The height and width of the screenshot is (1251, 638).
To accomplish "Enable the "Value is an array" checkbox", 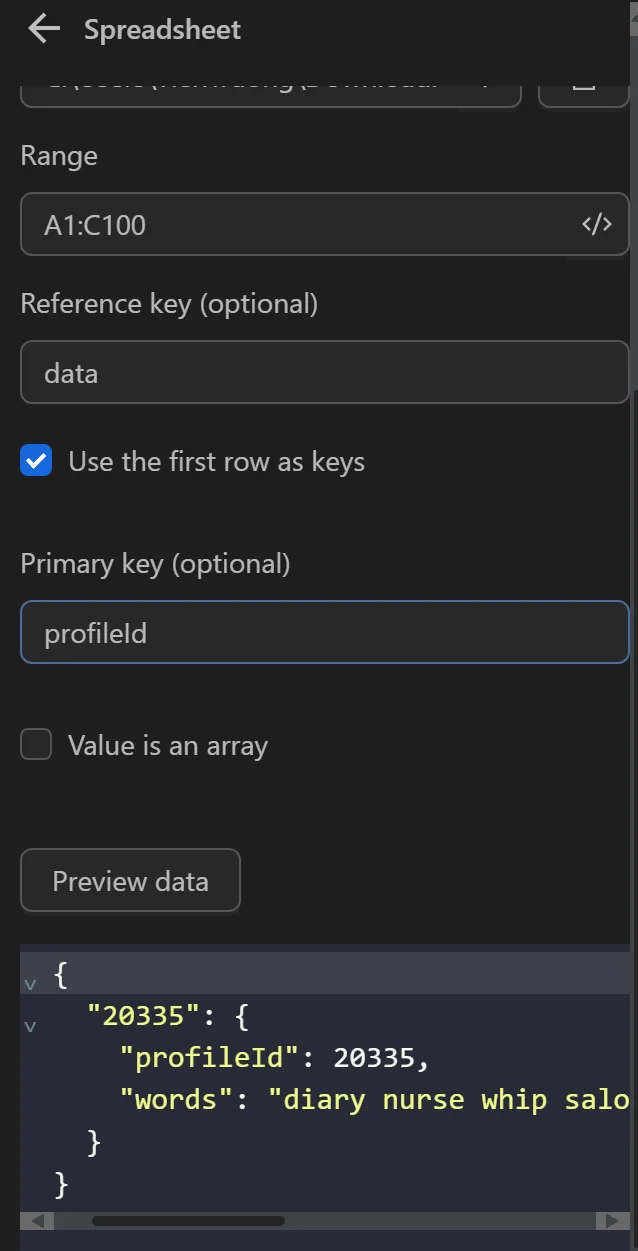I will 36,744.
